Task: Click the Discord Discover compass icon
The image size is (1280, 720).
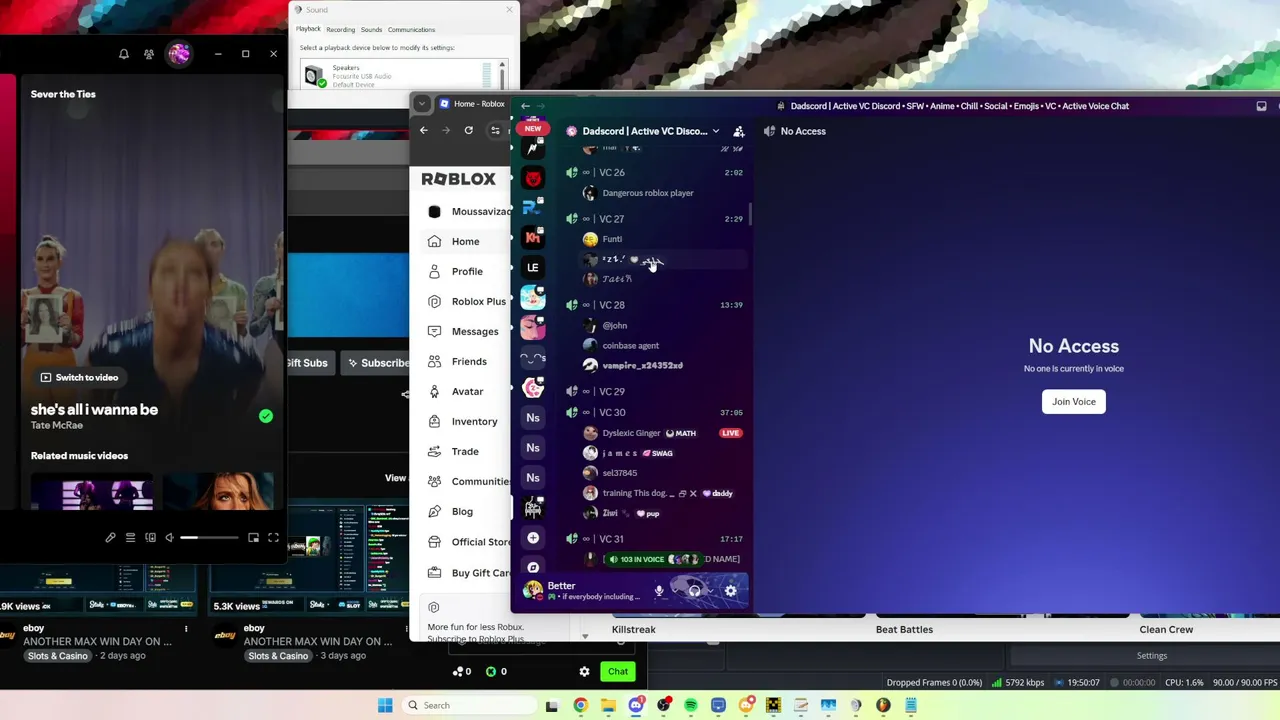Action: click(533, 567)
